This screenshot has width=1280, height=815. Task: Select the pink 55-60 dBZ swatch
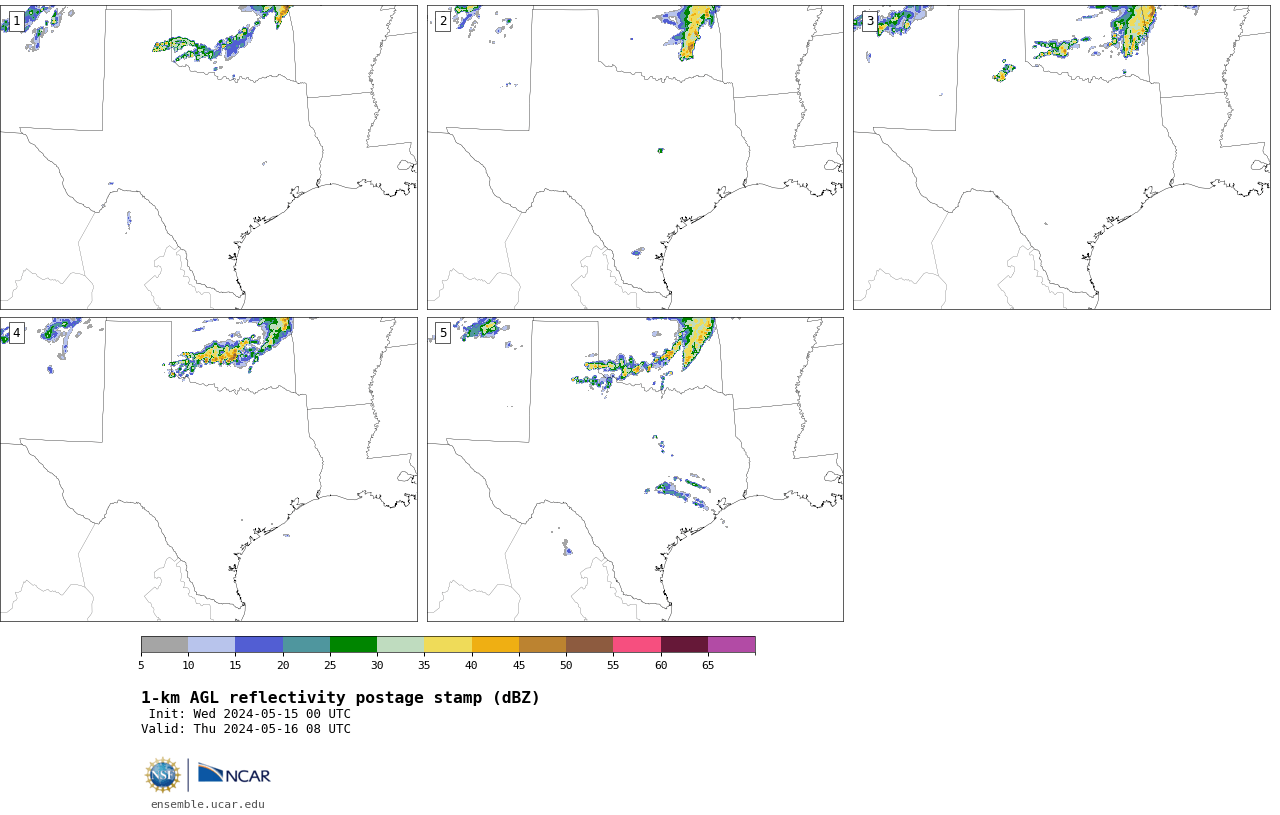pos(637,644)
